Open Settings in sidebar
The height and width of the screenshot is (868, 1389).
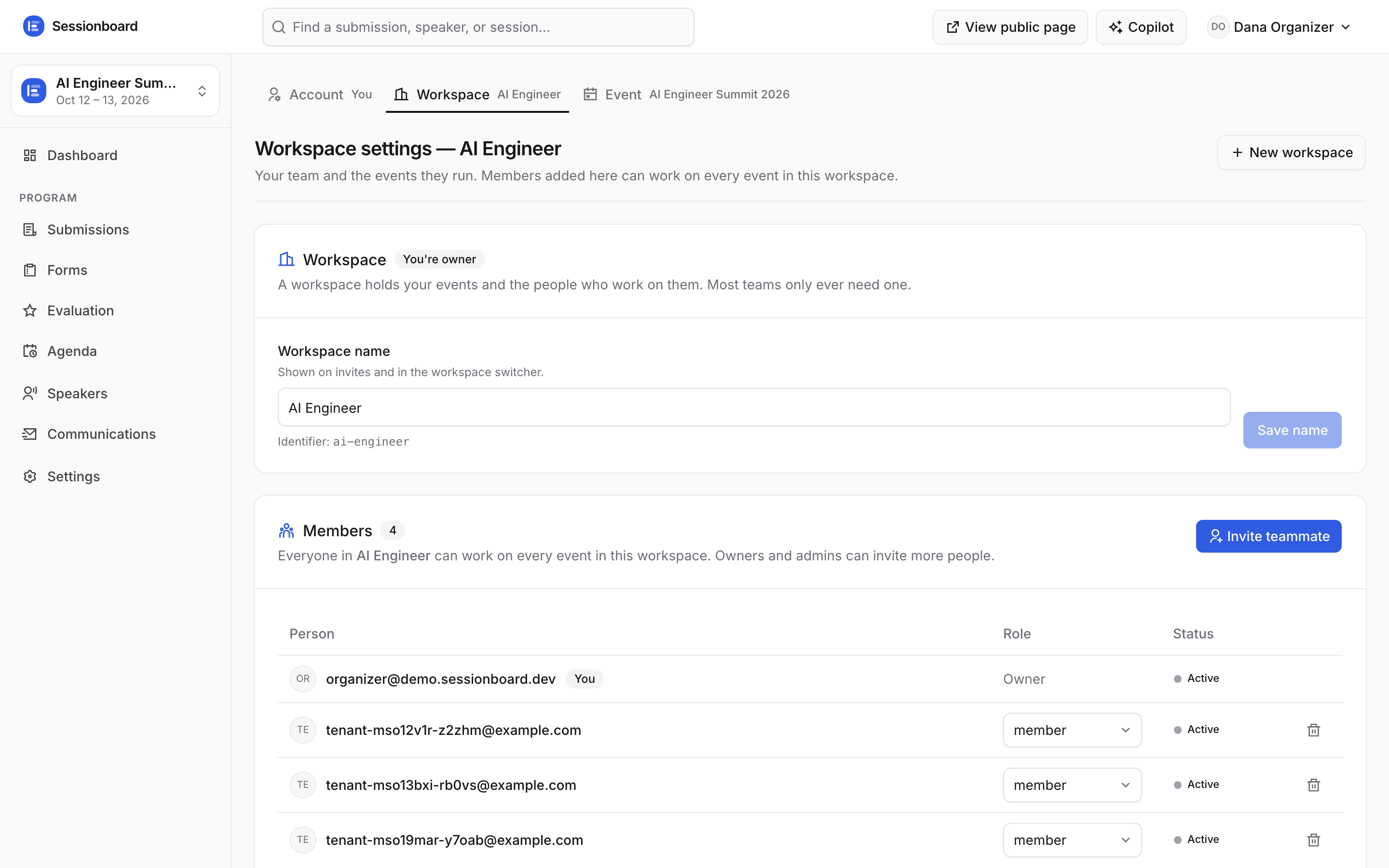115,476
